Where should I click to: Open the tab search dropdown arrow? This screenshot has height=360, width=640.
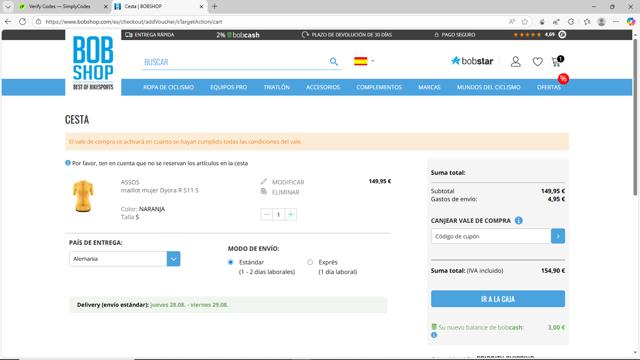point(8,6)
